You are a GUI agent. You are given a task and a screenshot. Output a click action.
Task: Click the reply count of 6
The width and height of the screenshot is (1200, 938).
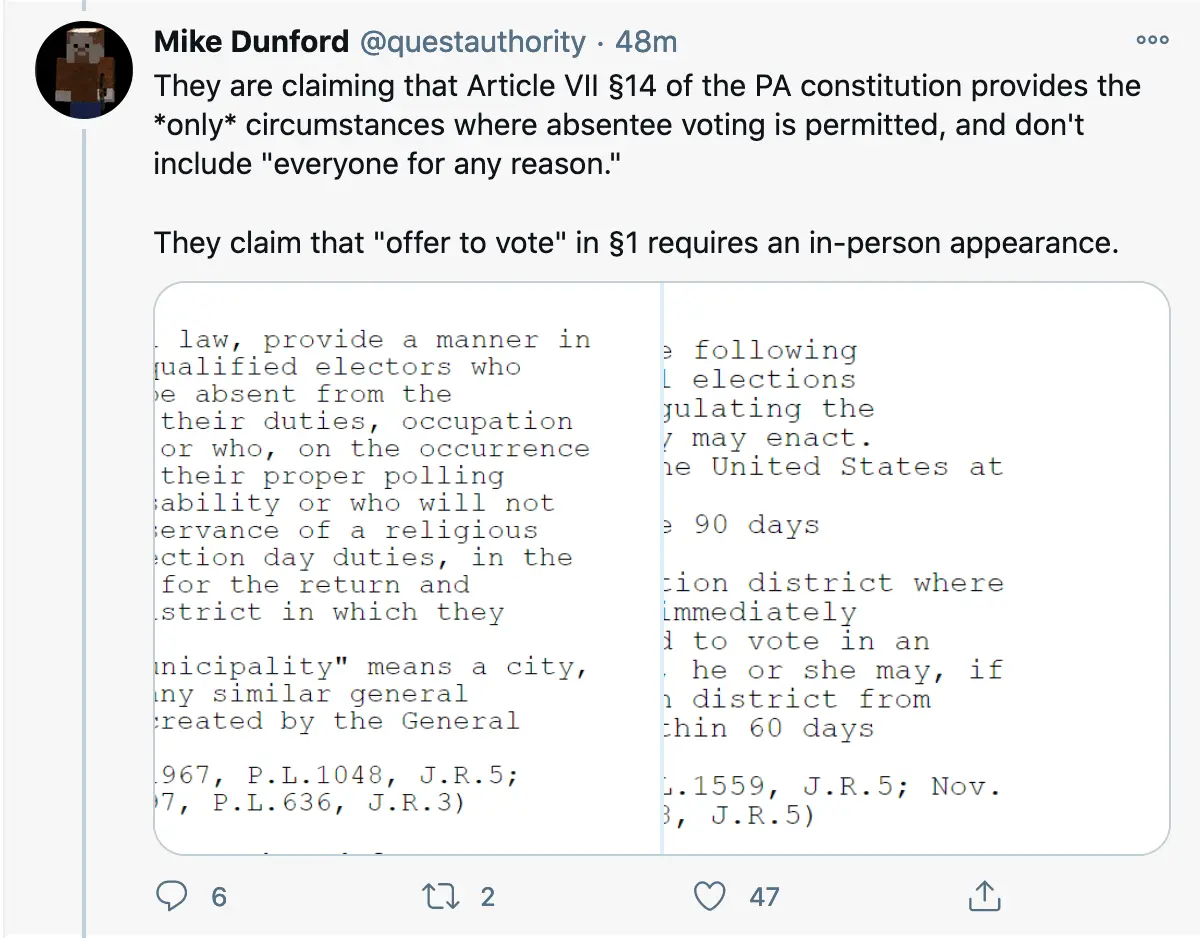[x=219, y=897]
